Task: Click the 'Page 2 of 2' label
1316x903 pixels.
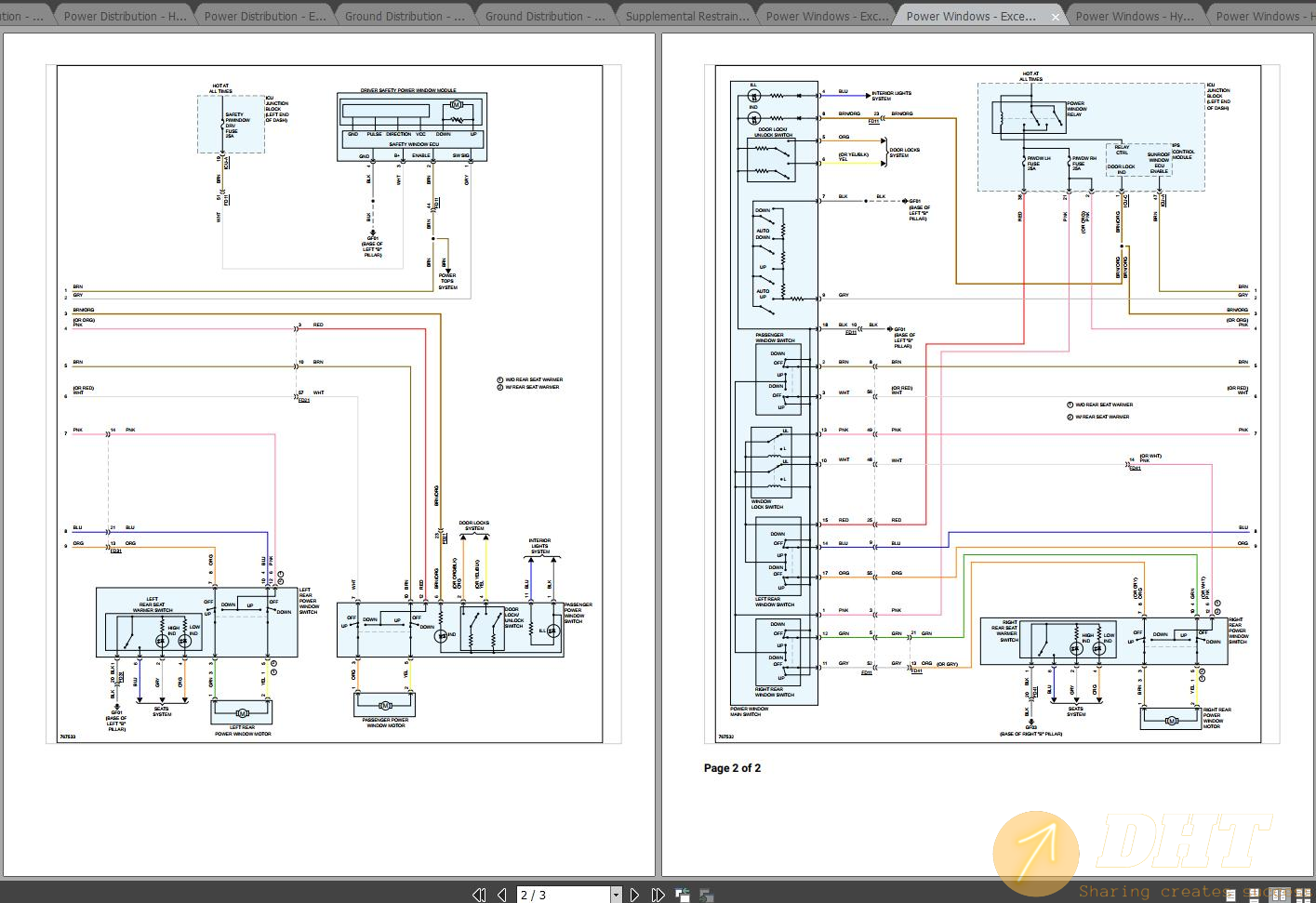Action: pos(732,768)
